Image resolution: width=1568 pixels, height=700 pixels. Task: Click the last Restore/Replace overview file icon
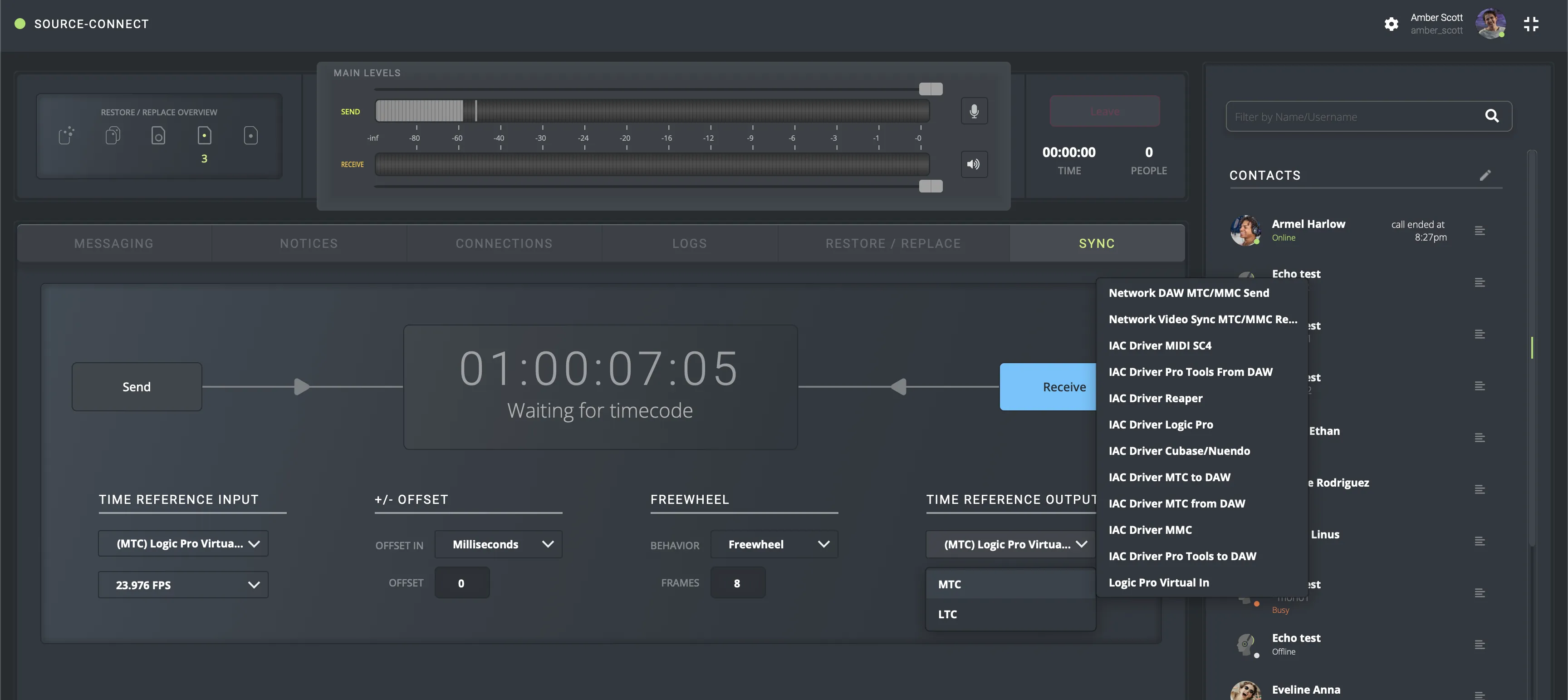251,135
